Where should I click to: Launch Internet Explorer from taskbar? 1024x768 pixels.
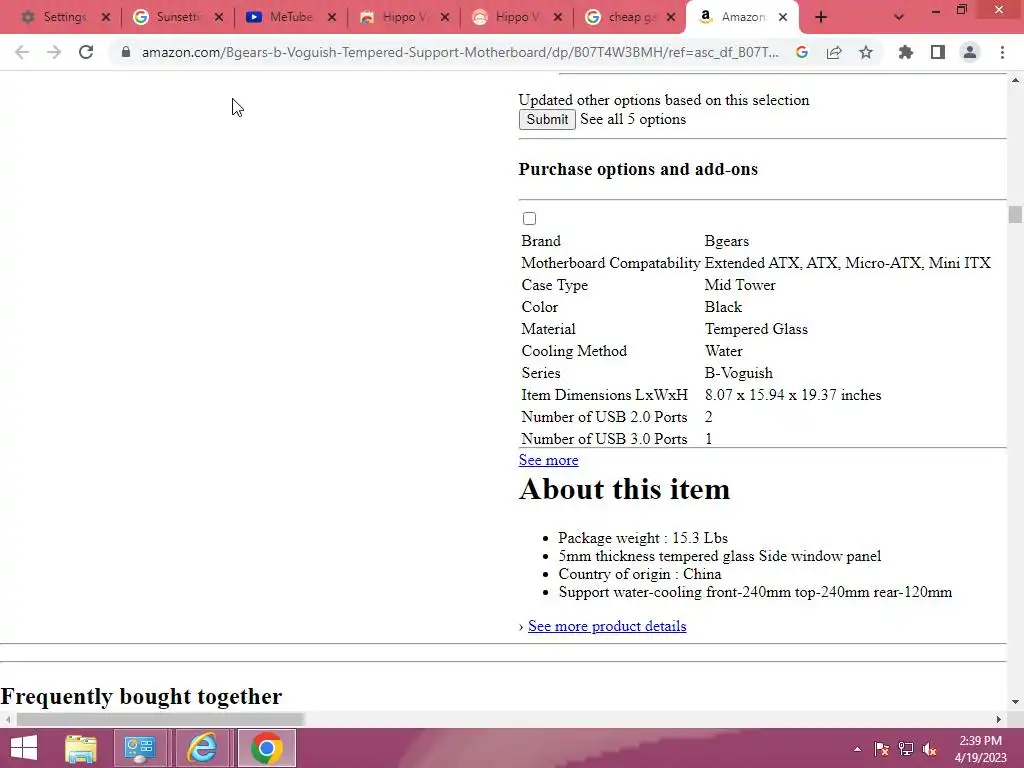(x=202, y=748)
